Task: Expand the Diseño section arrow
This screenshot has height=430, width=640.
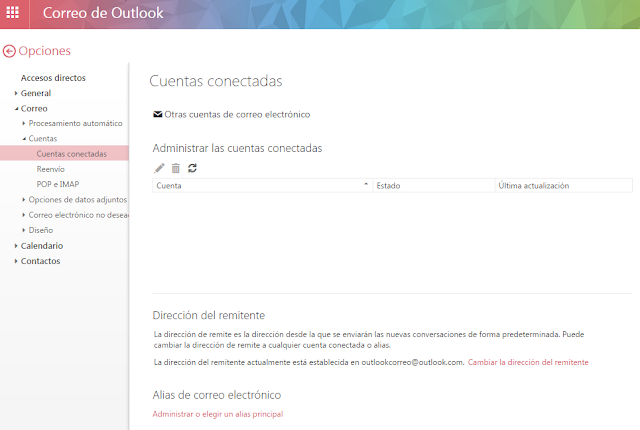Action: pos(24,230)
